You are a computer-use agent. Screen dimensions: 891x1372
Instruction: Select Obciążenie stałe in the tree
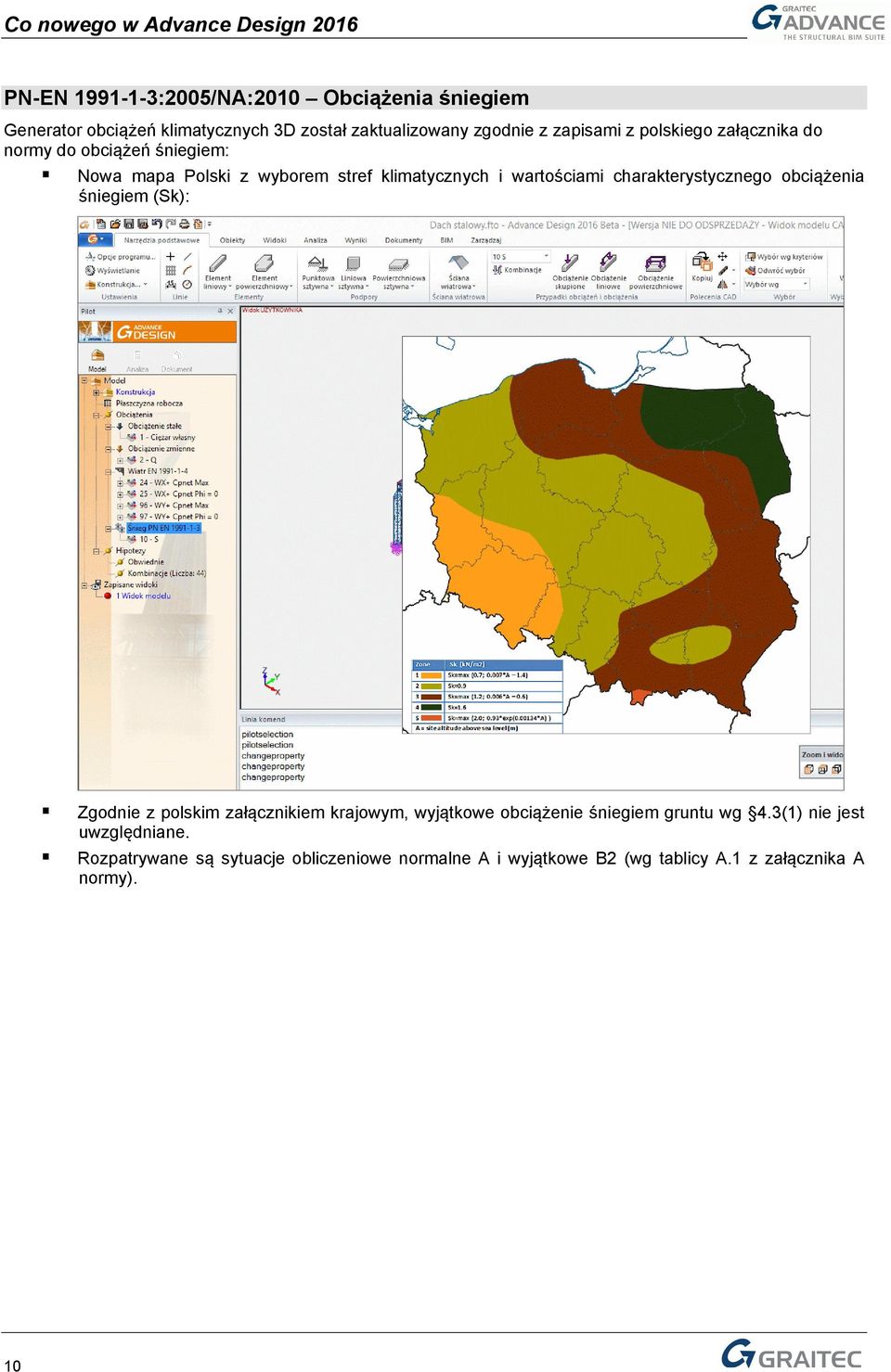point(155,426)
